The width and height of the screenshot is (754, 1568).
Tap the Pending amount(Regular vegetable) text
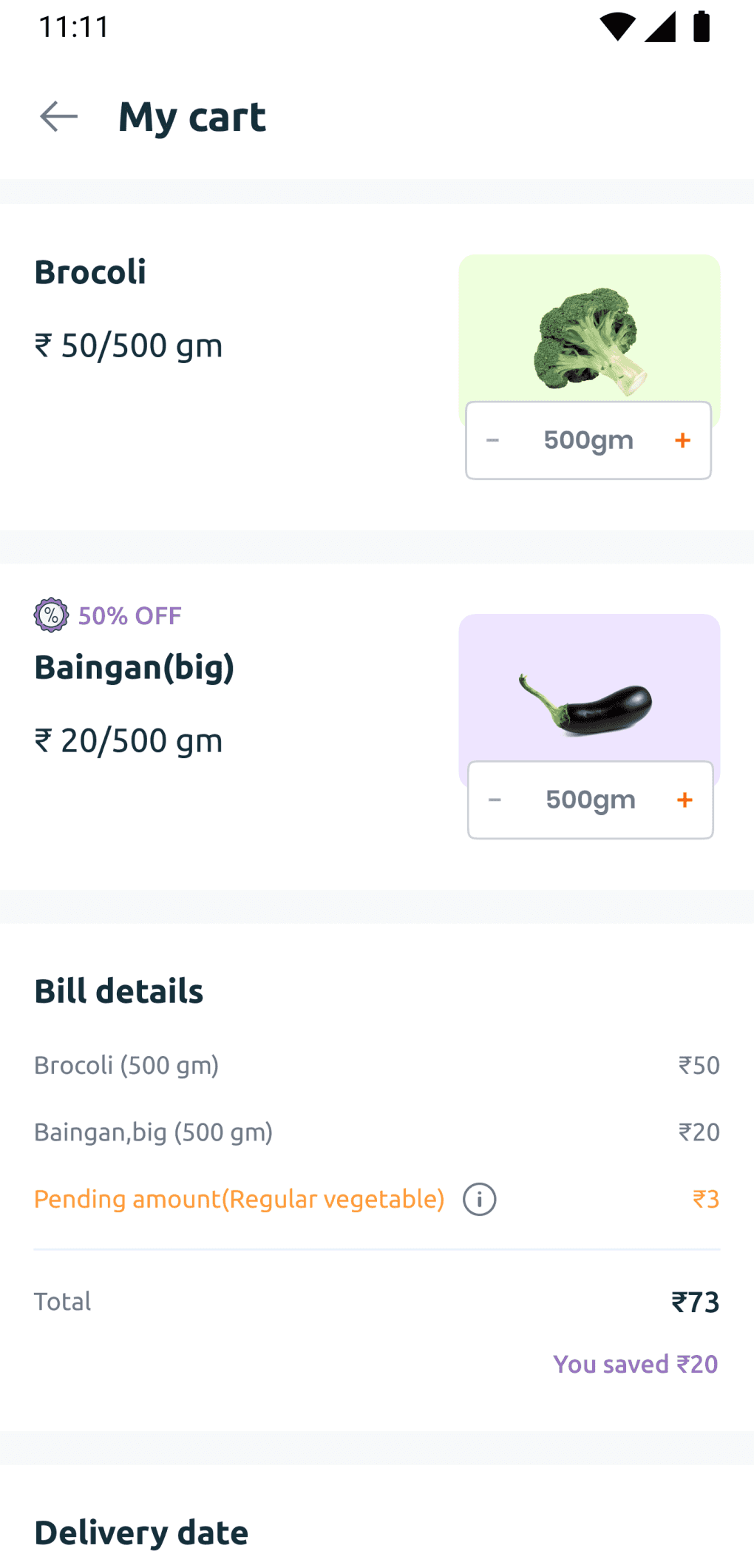pos(240,1199)
